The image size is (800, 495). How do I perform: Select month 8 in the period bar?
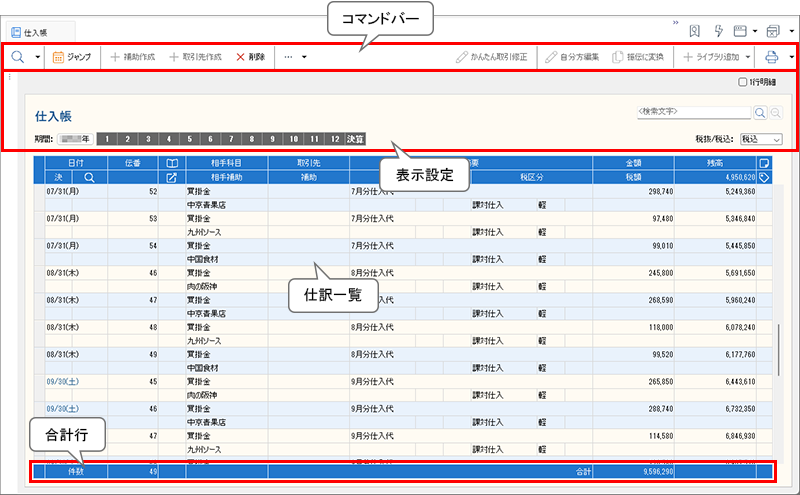click(252, 139)
